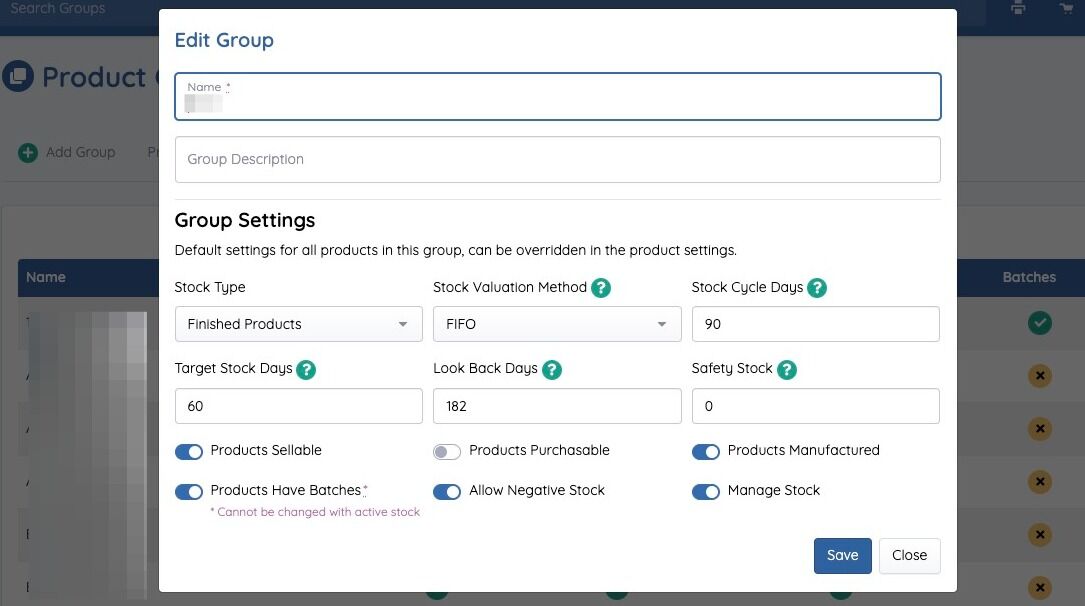The width and height of the screenshot is (1085, 606).
Task: Click the green plus Add Group icon
Action: 28,153
